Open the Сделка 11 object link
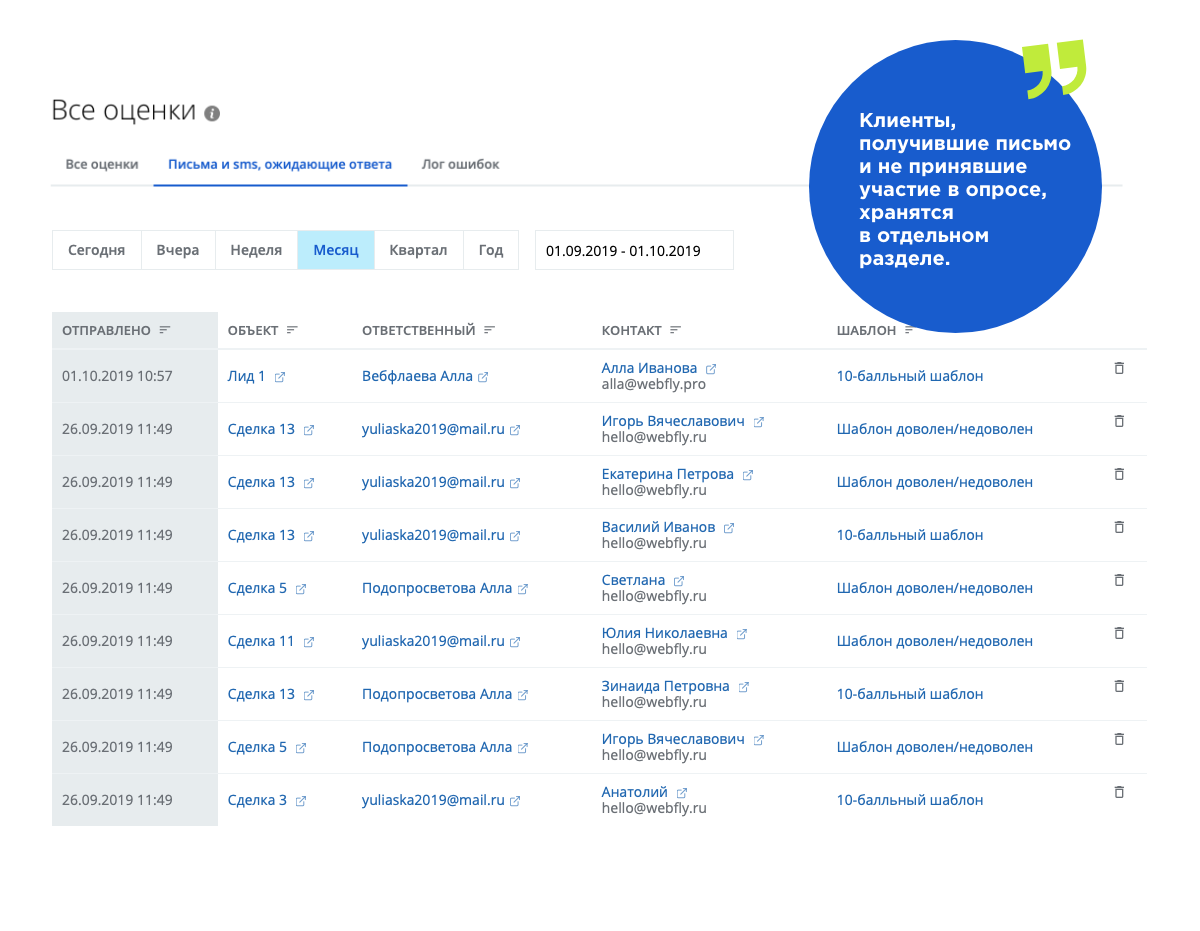The width and height of the screenshot is (1200, 931). (x=261, y=641)
